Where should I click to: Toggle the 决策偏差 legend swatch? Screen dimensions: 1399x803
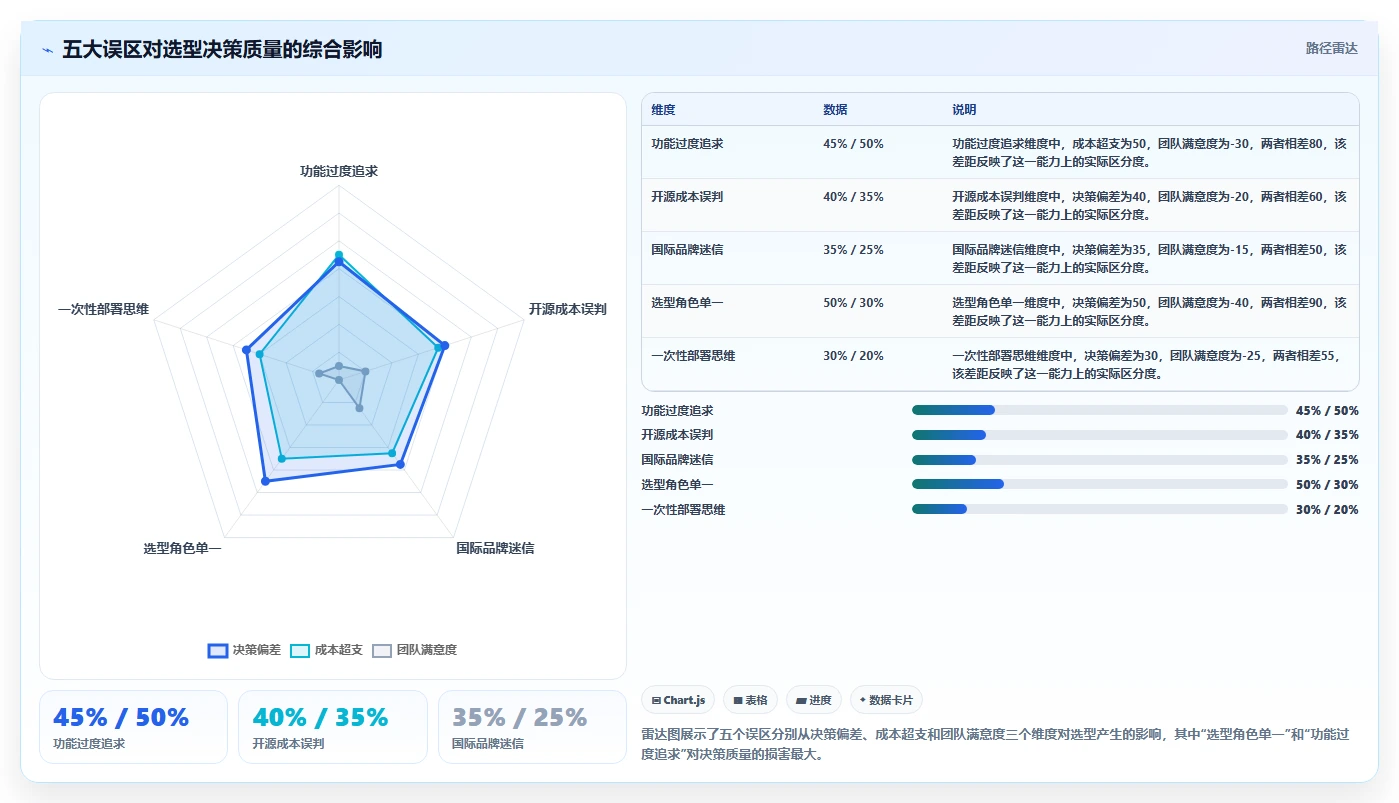[x=218, y=650]
